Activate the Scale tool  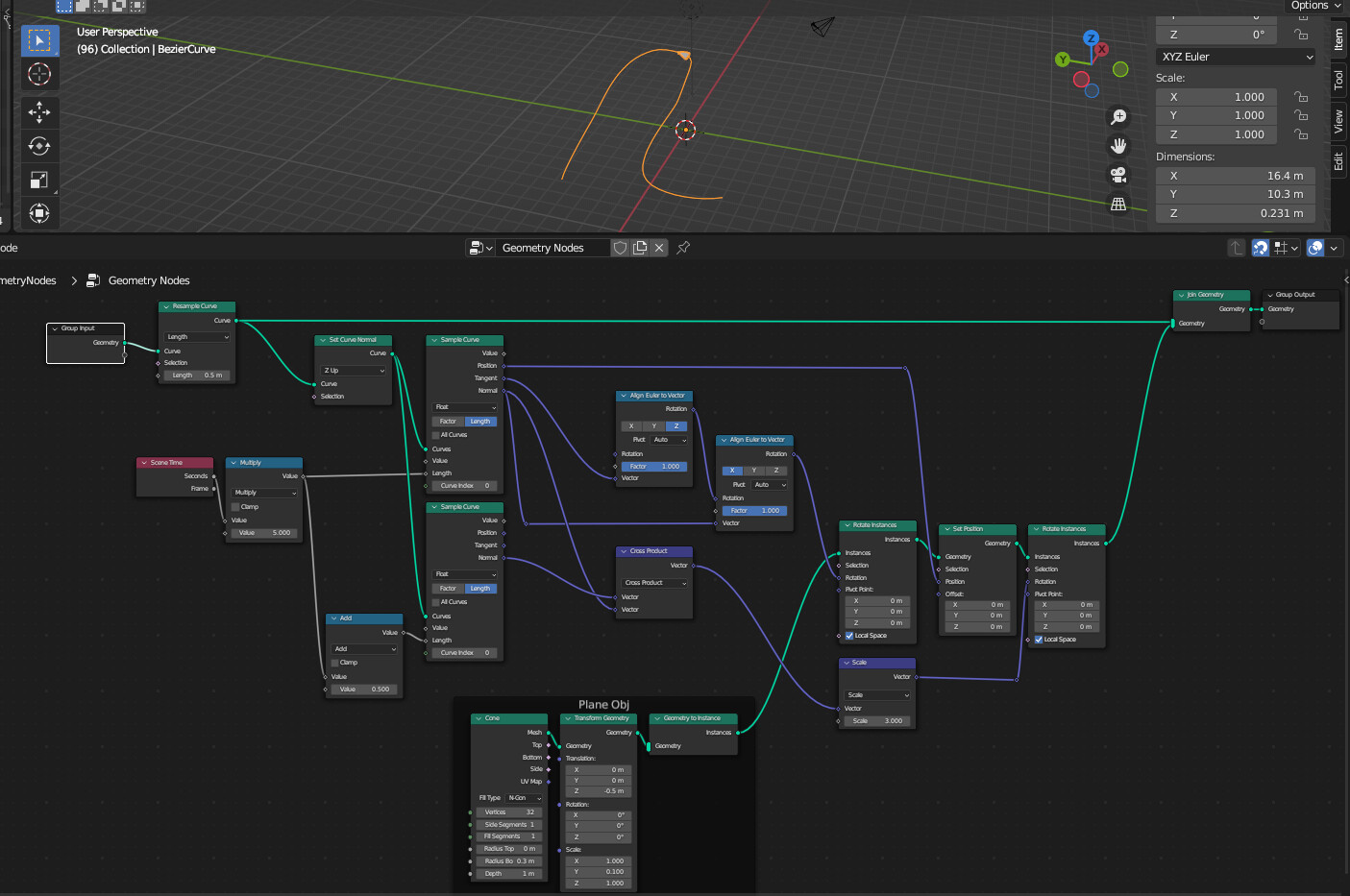click(x=39, y=179)
